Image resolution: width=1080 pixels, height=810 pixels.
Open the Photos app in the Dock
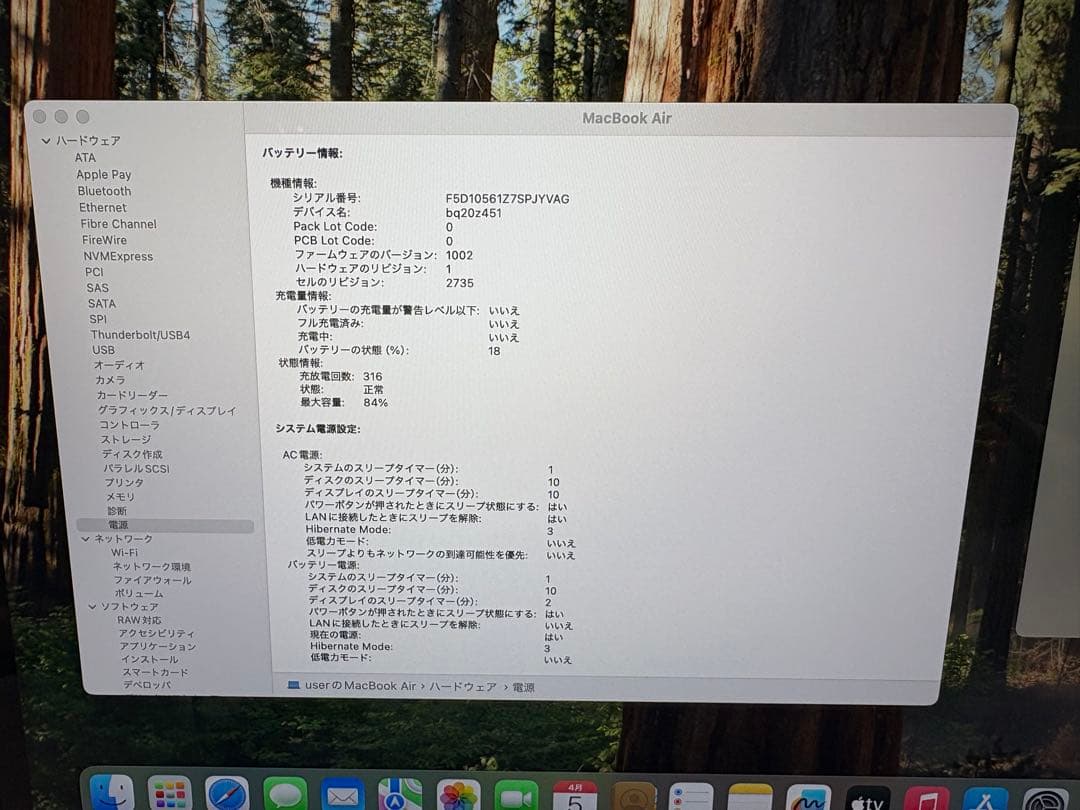pyautogui.click(x=459, y=797)
